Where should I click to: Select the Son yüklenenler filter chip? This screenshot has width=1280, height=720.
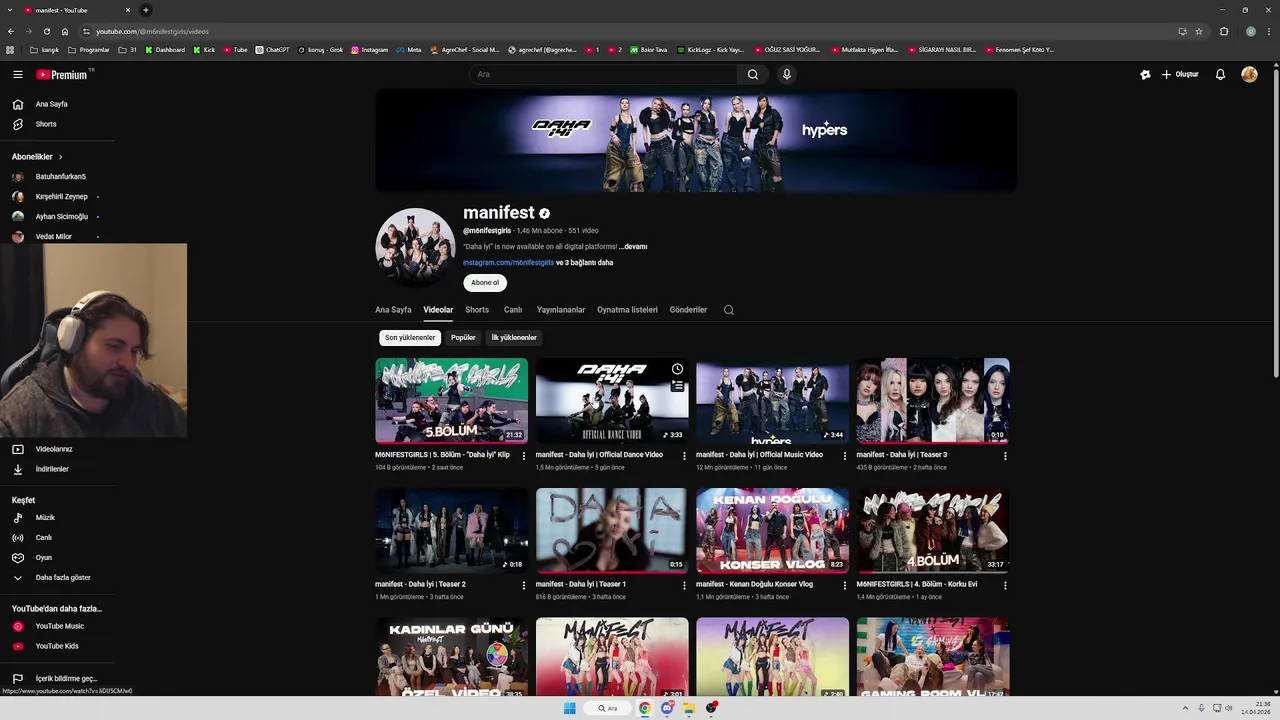click(x=410, y=338)
